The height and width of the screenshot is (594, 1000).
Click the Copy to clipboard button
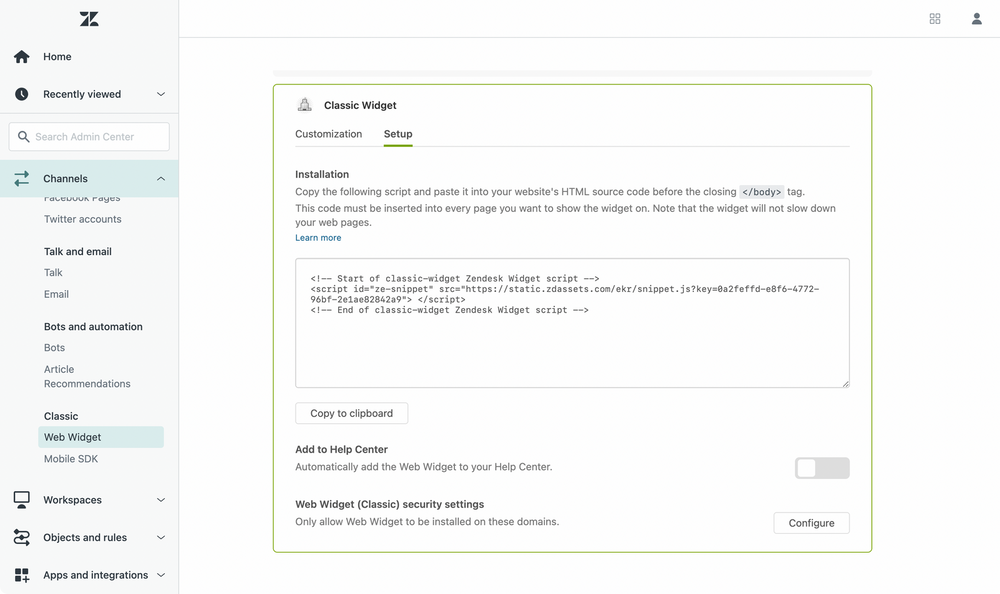[351, 413]
